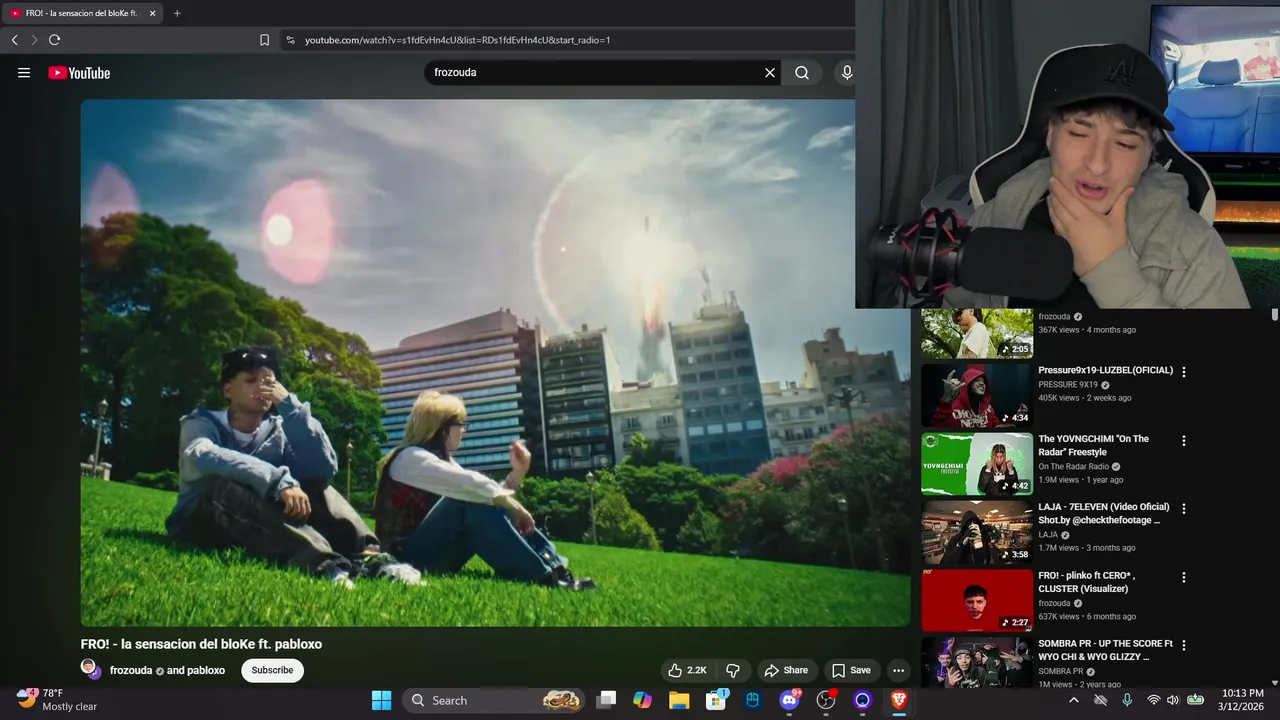
Task: Open SOMBRA PR - UP THE SCORE title
Action: click(x=1105, y=650)
